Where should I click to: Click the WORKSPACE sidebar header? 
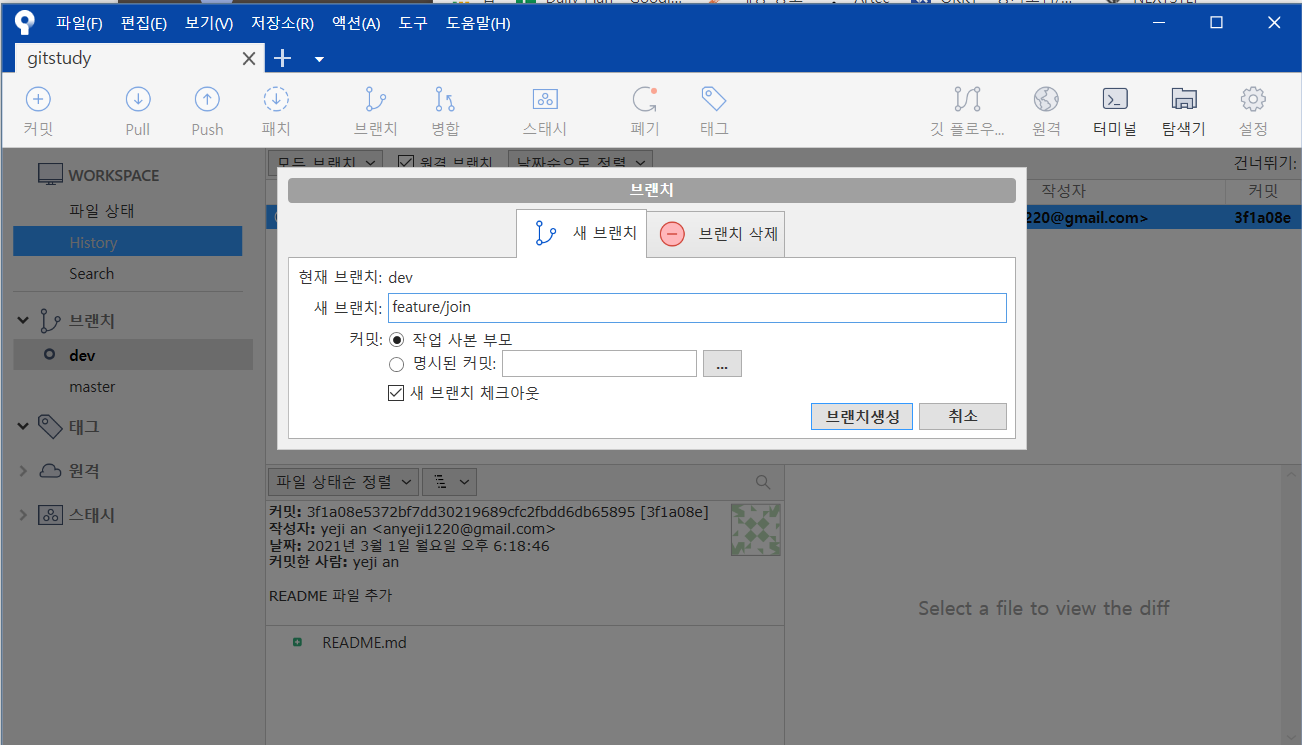tap(113, 175)
